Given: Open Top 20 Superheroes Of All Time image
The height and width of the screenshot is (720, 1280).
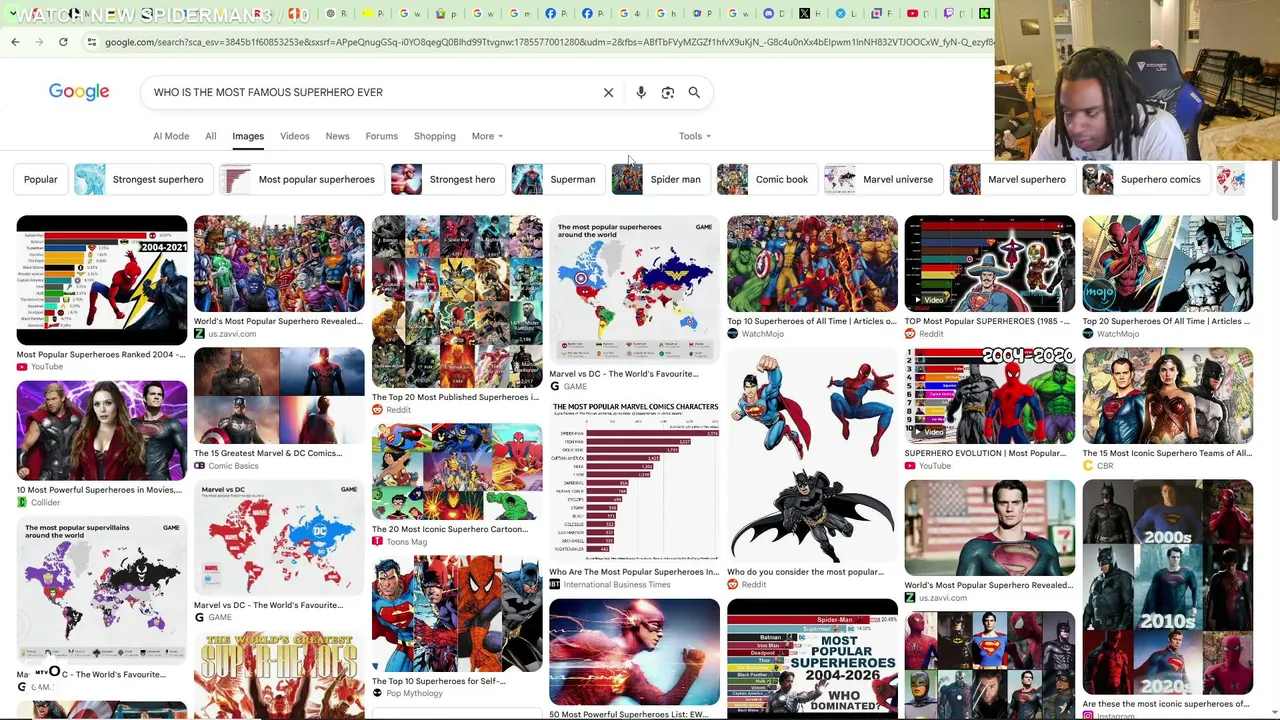Looking at the screenshot, I should tap(1167, 264).
